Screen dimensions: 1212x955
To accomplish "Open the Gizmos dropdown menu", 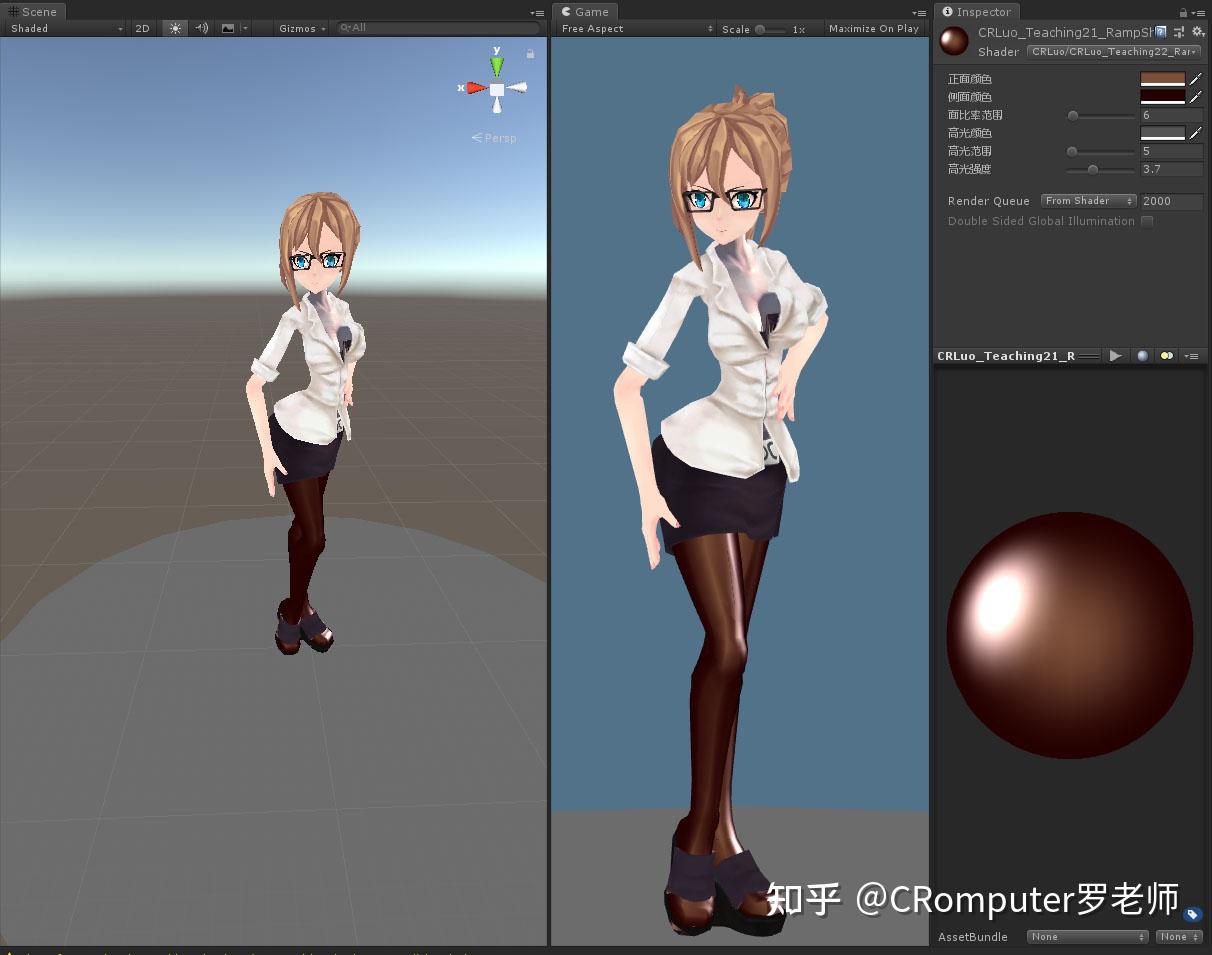I will 300,28.
